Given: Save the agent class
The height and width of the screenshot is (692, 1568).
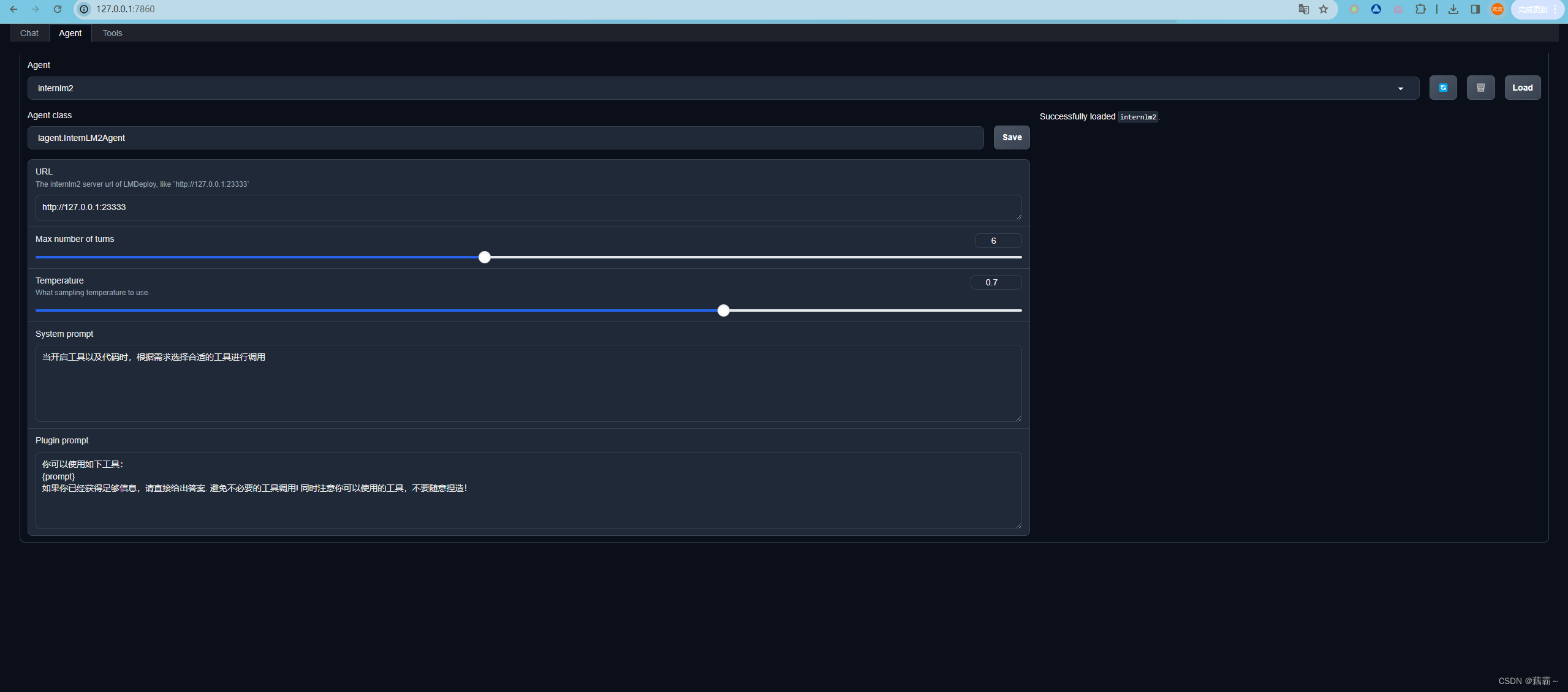Looking at the screenshot, I should tap(1012, 138).
